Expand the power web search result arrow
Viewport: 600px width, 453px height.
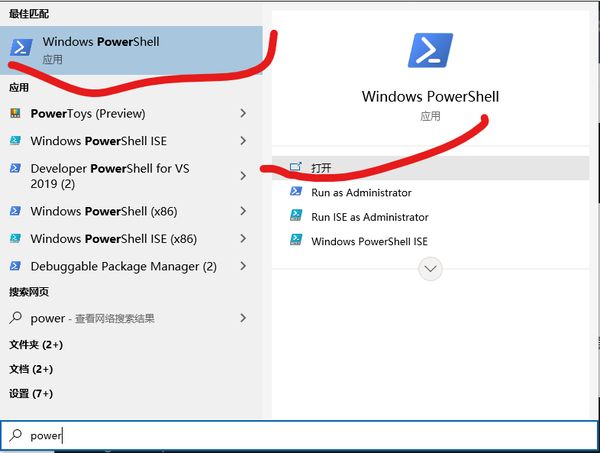pos(243,318)
